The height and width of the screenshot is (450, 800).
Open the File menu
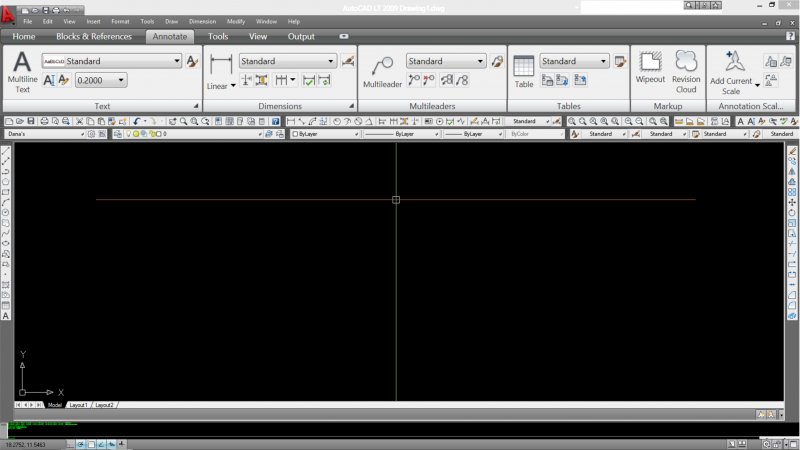(28, 21)
